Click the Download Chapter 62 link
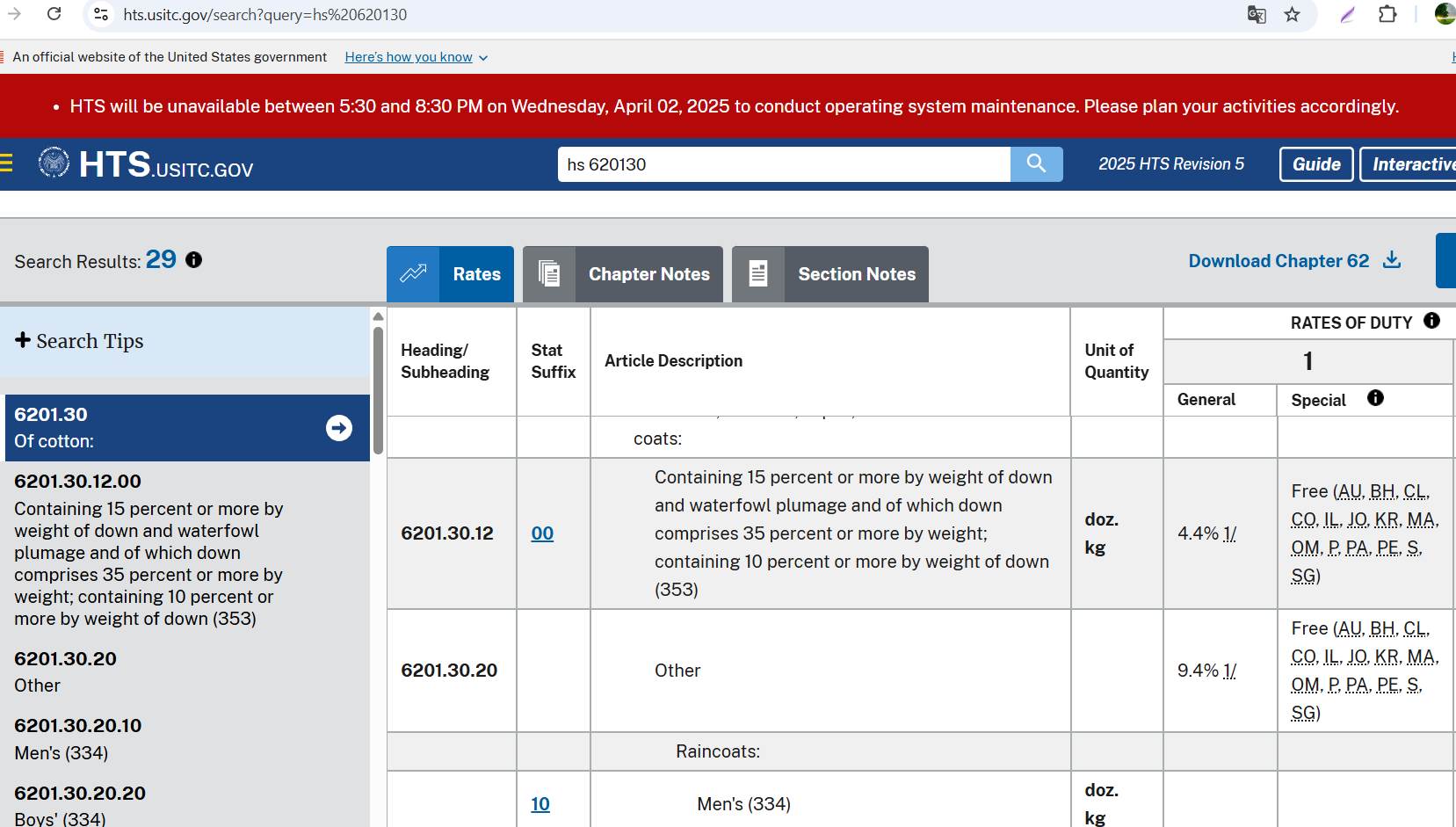 (1279, 261)
